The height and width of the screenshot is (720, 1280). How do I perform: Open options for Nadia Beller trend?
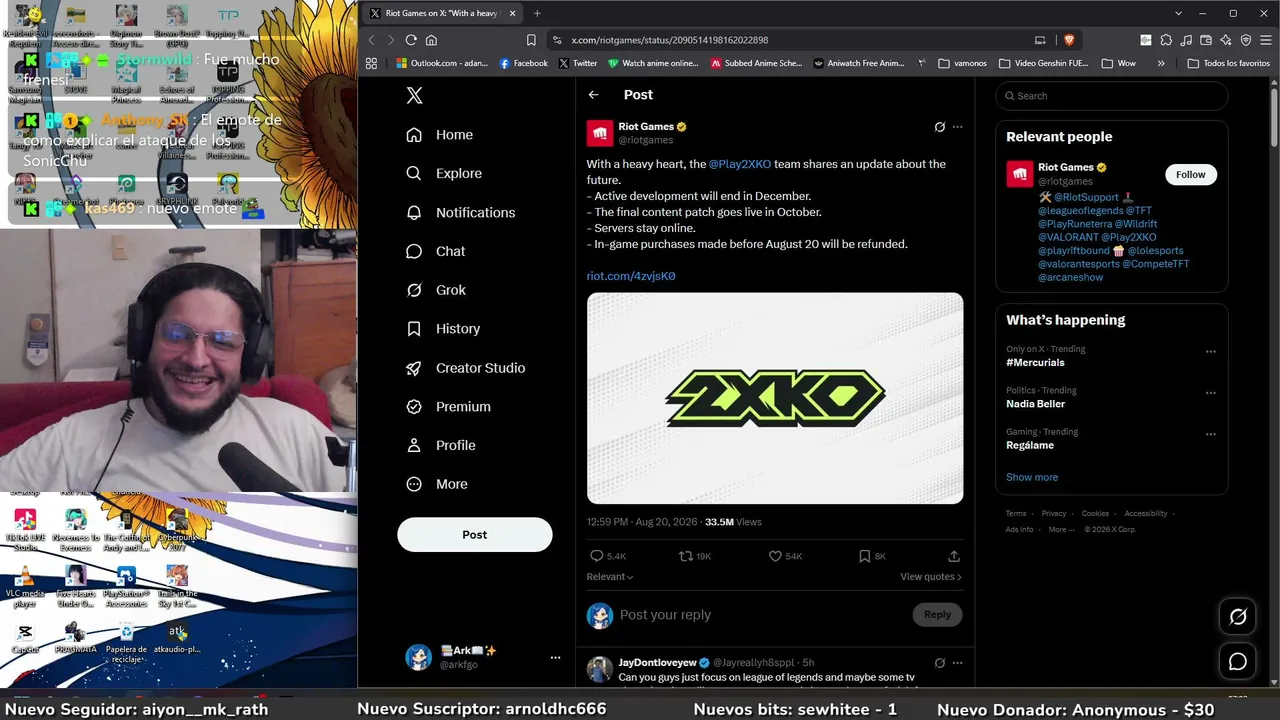[1210, 393]
